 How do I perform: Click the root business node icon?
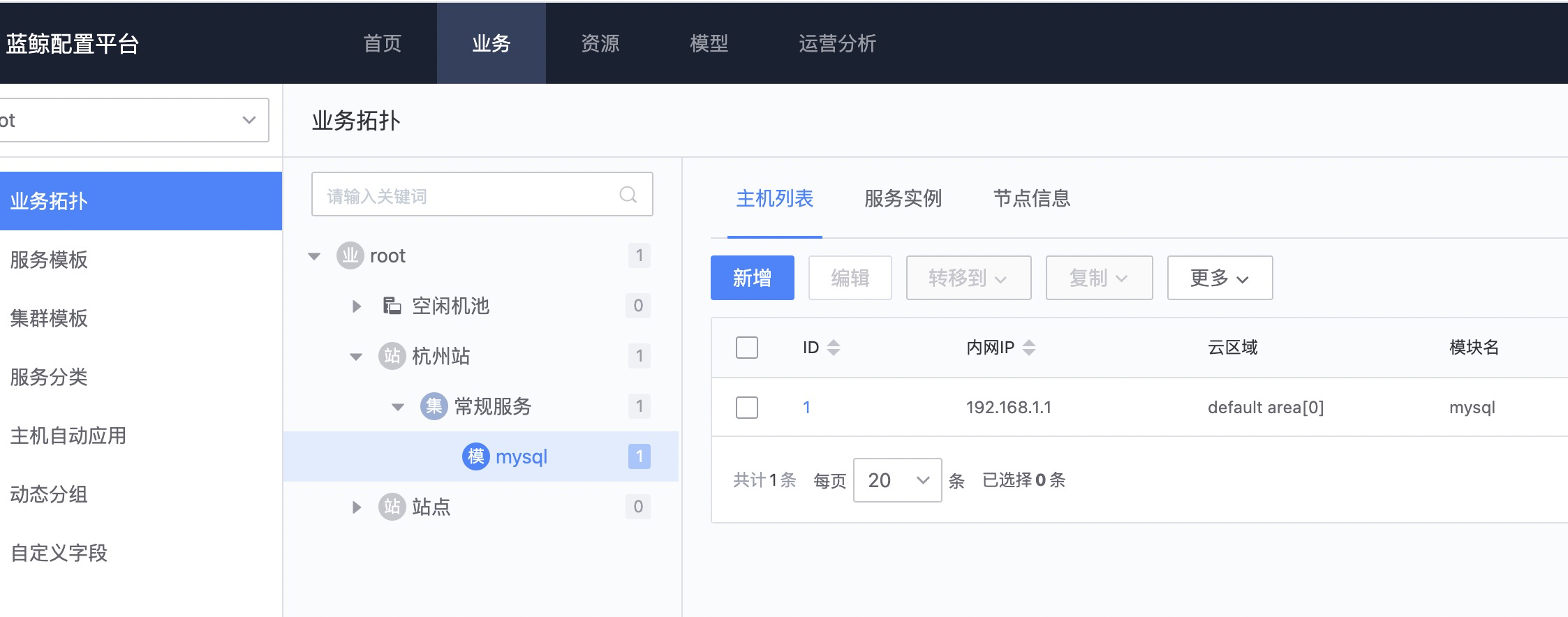click(350, 255)
